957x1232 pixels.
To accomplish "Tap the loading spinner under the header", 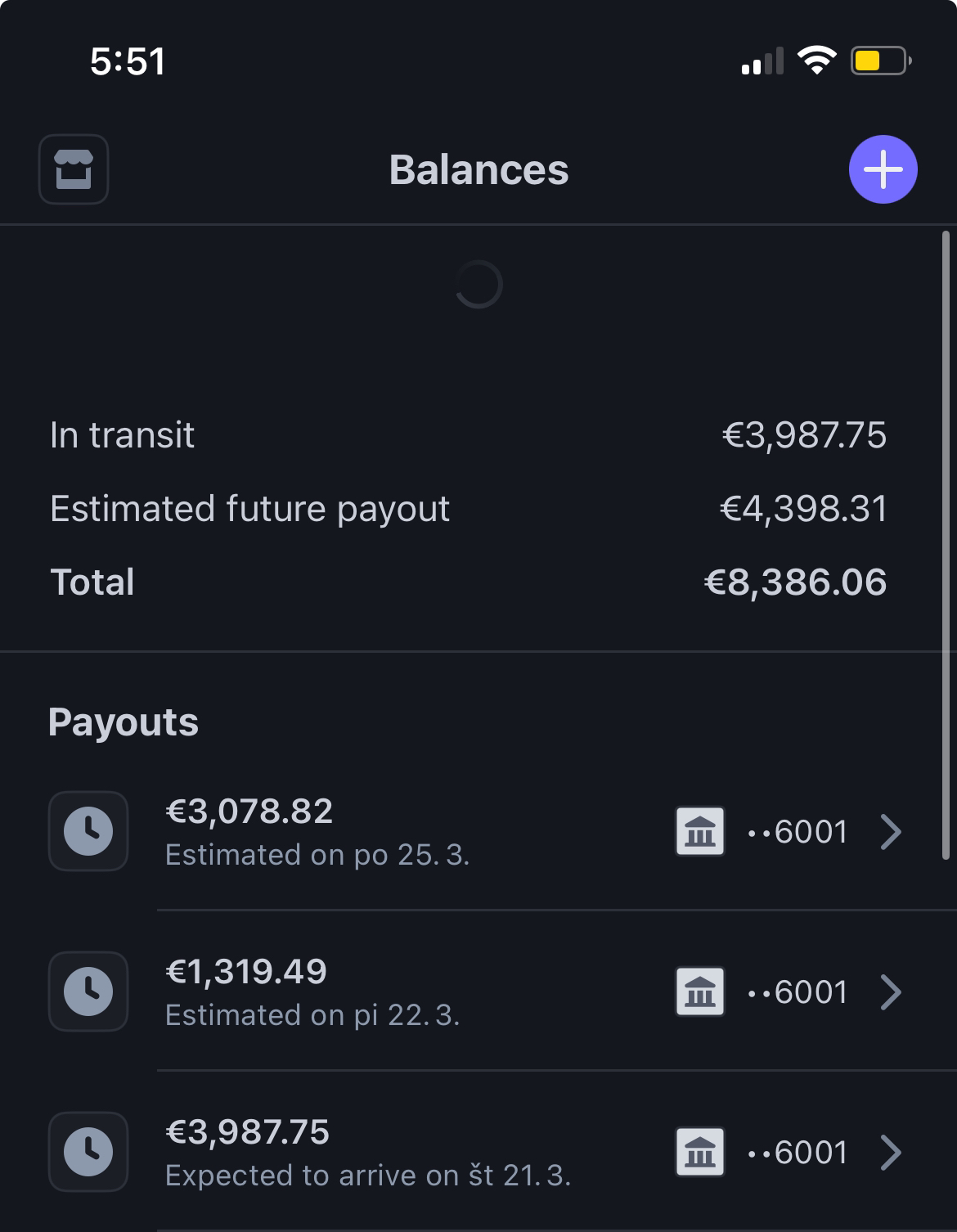I will pyautogui.click(x=478, y=285).
